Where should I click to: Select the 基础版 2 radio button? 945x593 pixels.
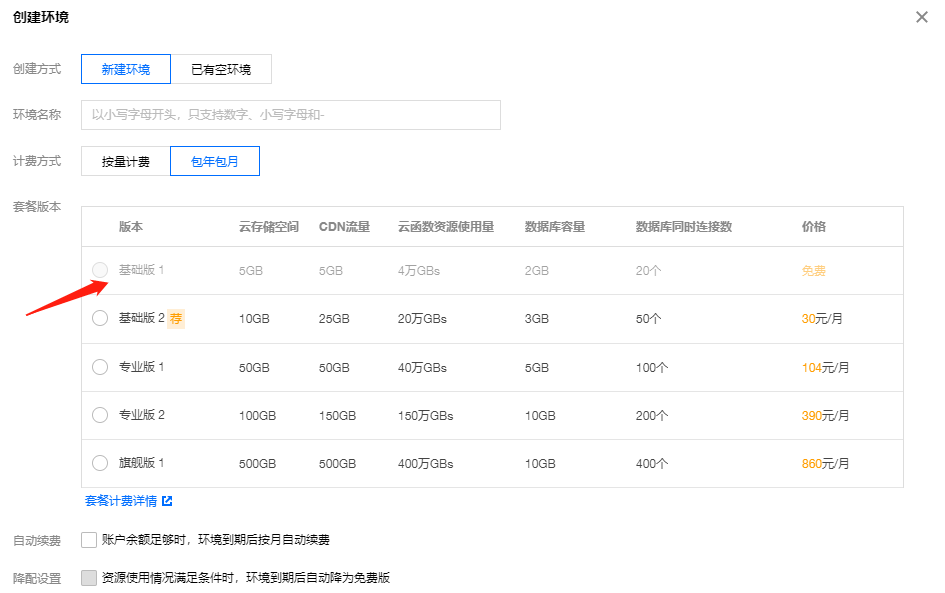tap(100, 318)
